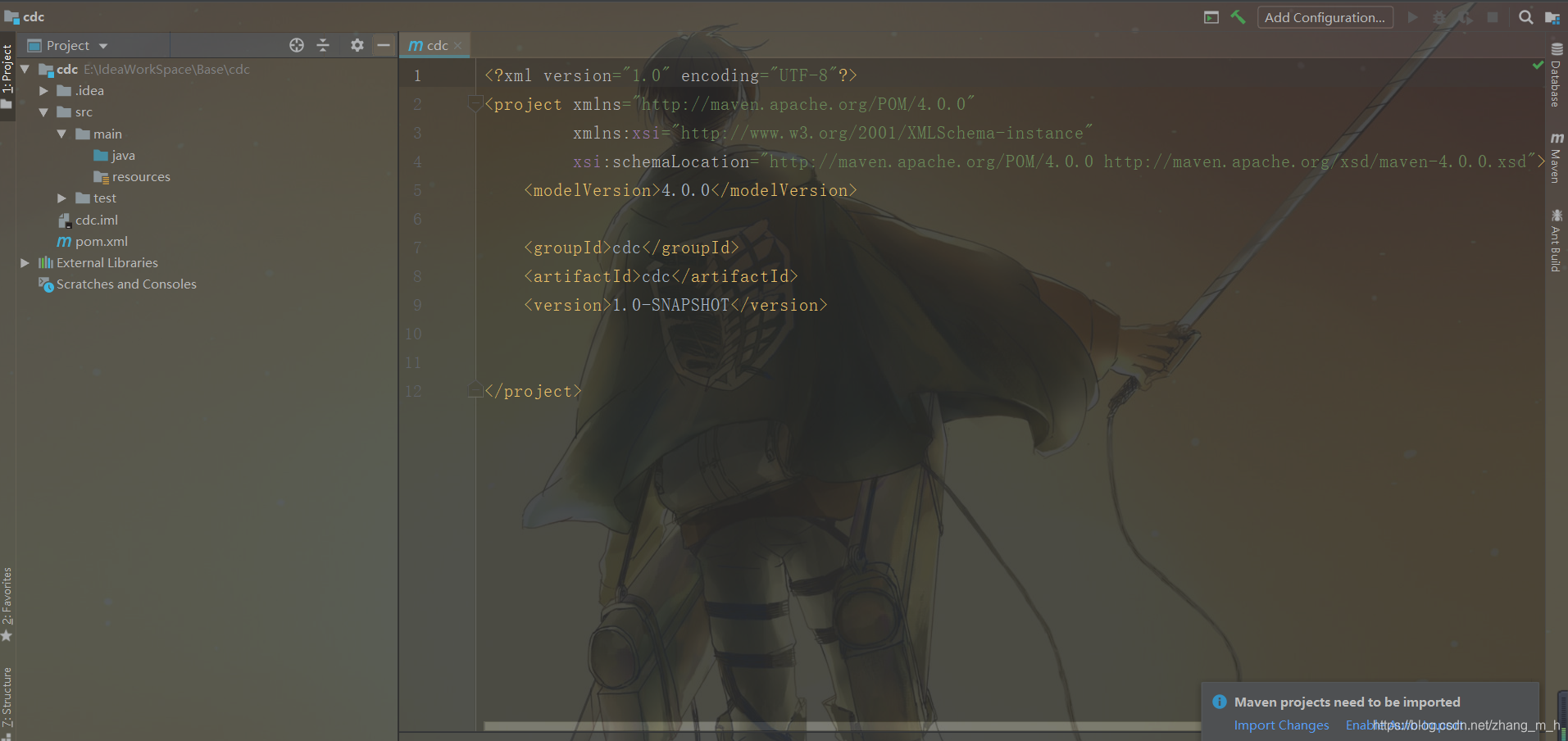This screenshot has height=741, width=1568.
Task: Click the Run green play icon
Action: pos(1412,17)
